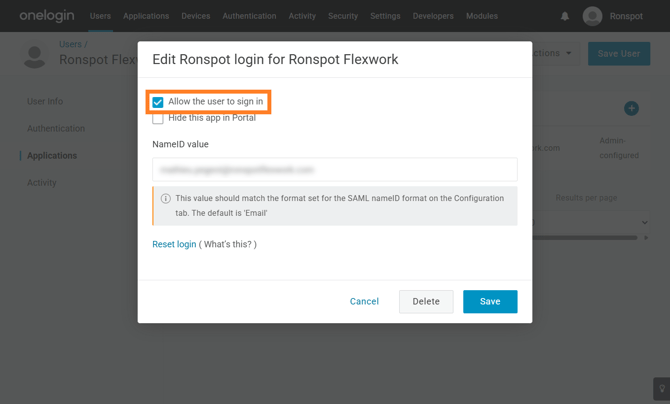This screenshot has width=670, height=404.
Task: Enable Hide this app in Portal
Action: [158, 118]
